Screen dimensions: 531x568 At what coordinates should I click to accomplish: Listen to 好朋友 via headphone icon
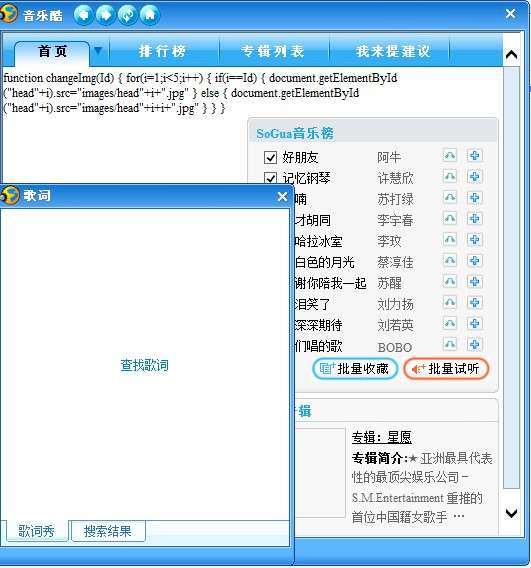[x=450, y=156]
